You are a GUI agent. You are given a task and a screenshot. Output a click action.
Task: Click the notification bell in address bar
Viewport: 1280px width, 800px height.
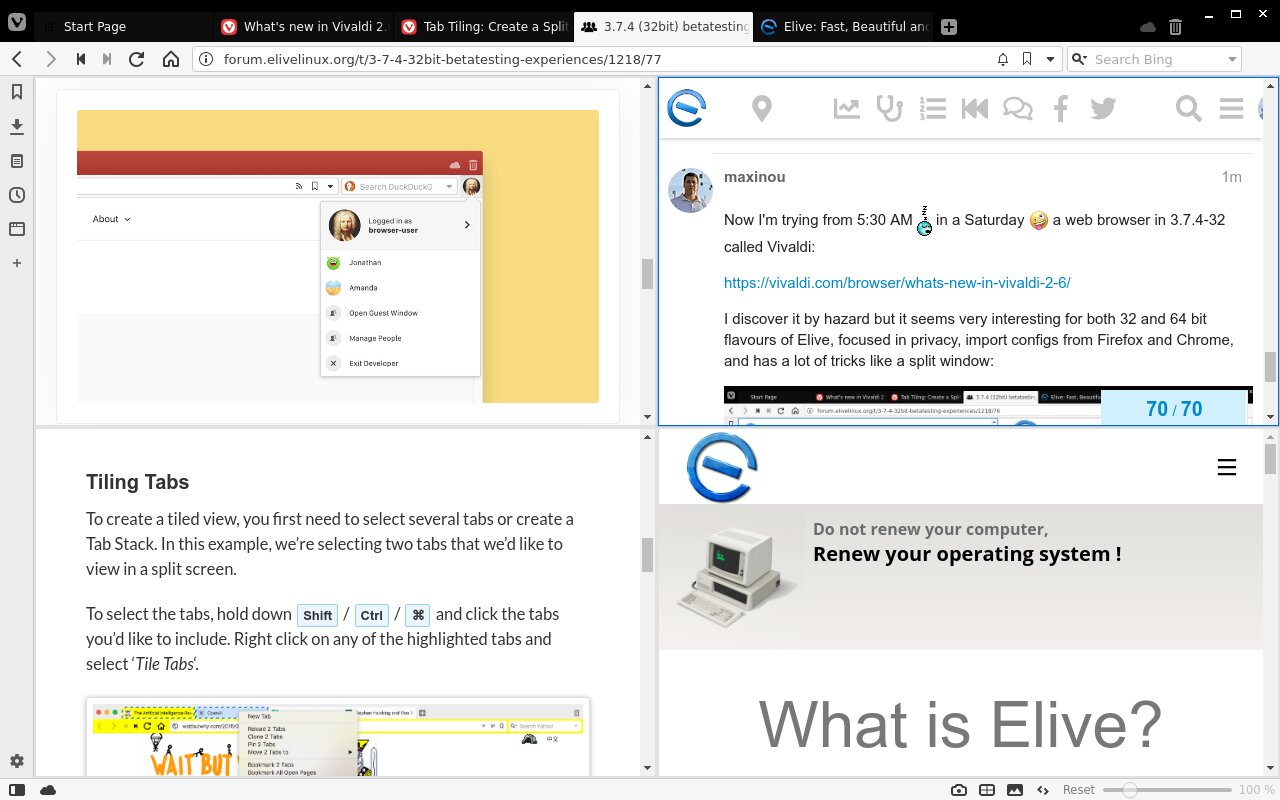(x=1003, y=59)
